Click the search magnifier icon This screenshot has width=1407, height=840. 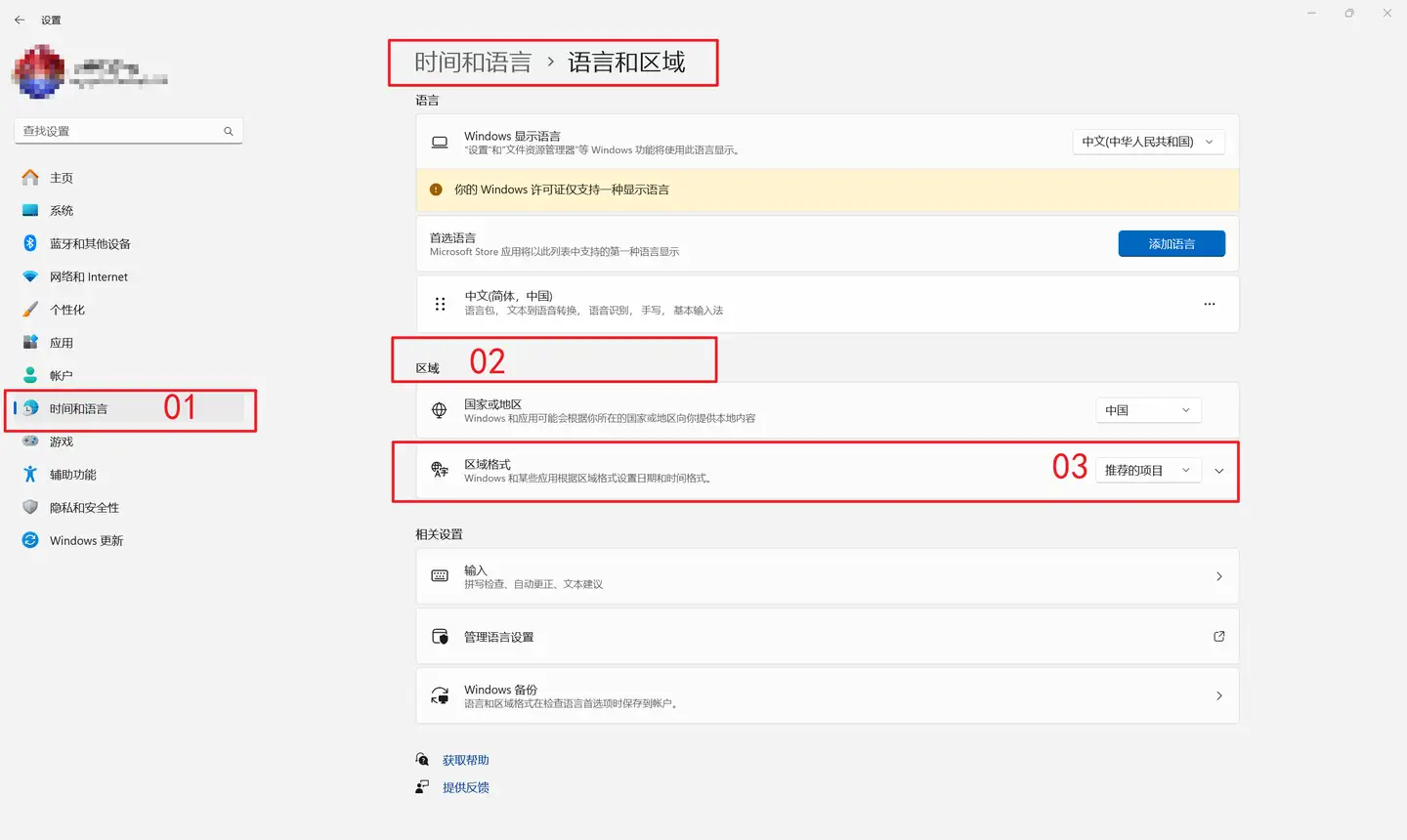pos(229,131)
